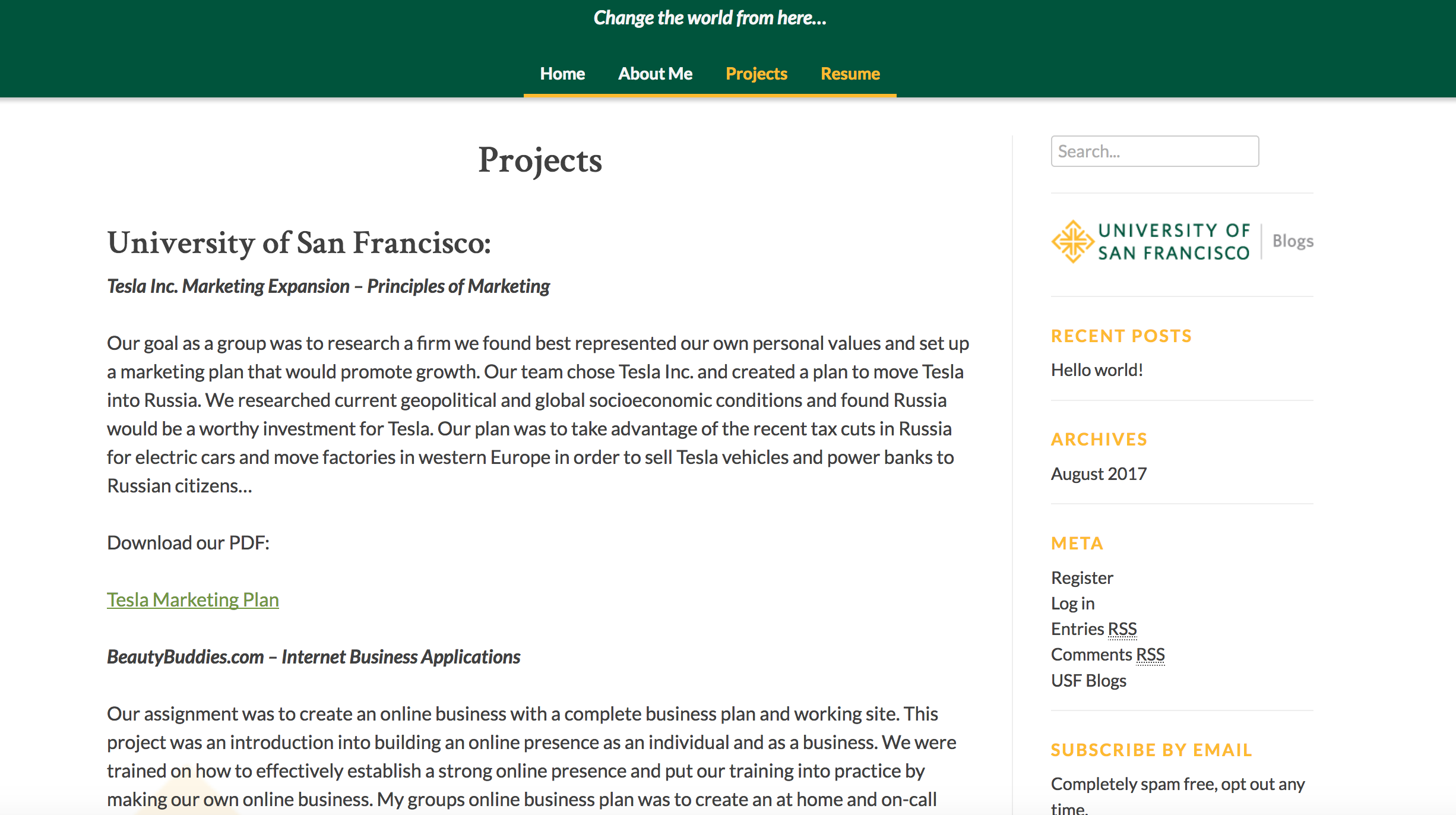Visit the USF Blogs link
This screenshot has height=815, width=1456.
tap(1088, 681)
